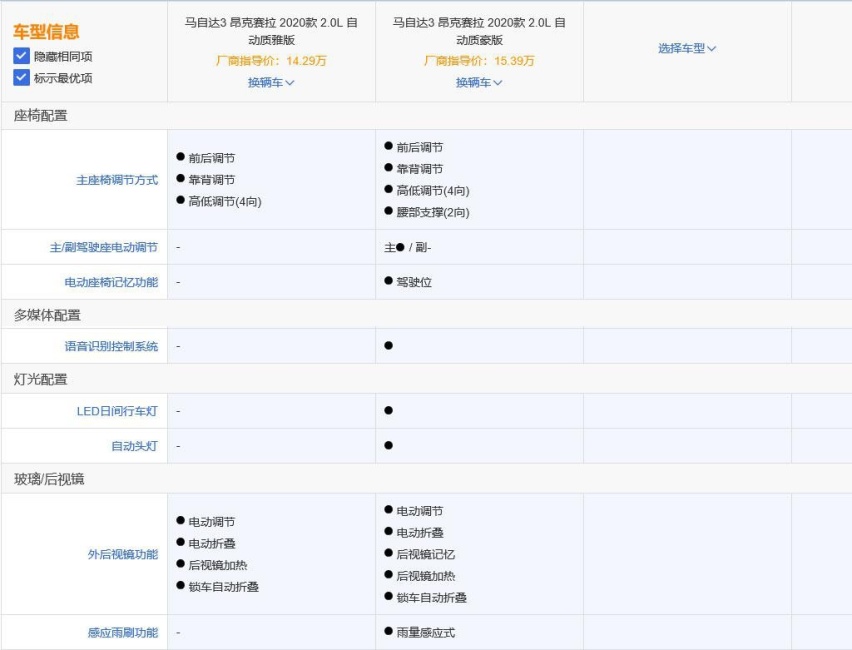Click 电动折叠 in 质雅版 column
852x650 pixels.
[212, 543]
